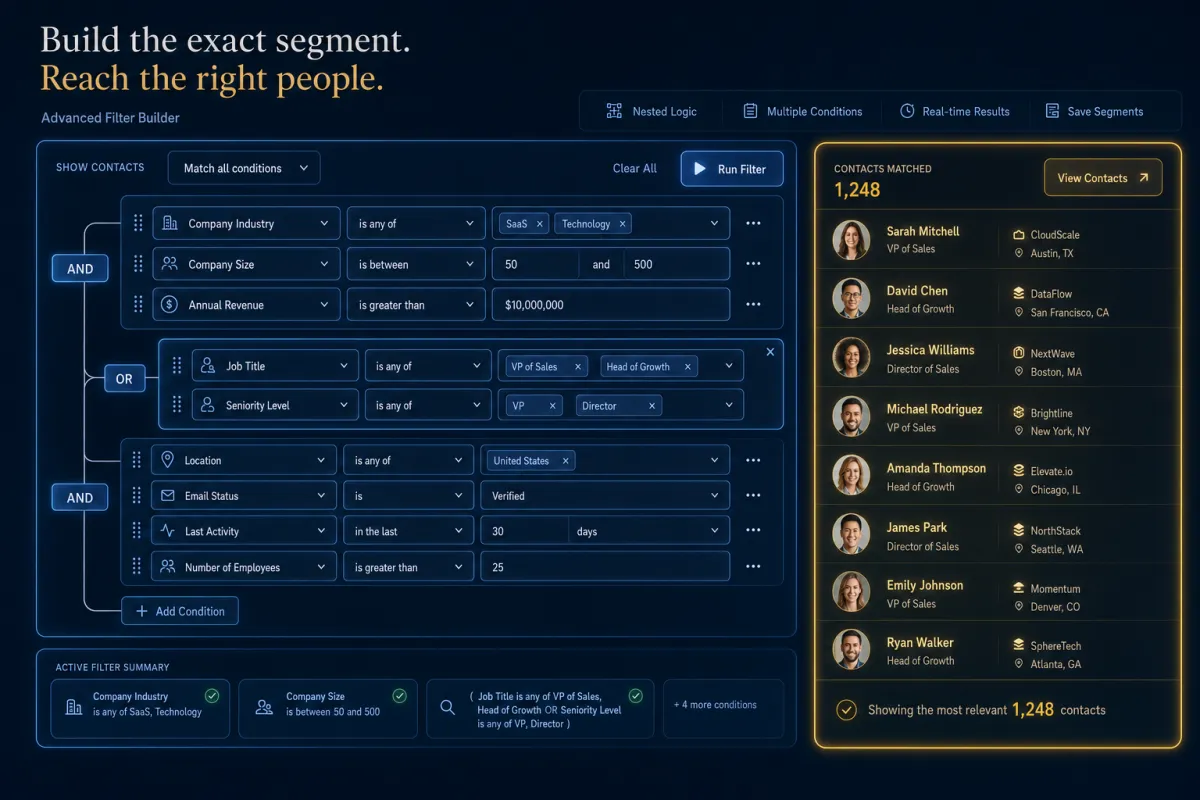Click the Nested Logic icon

614,111
